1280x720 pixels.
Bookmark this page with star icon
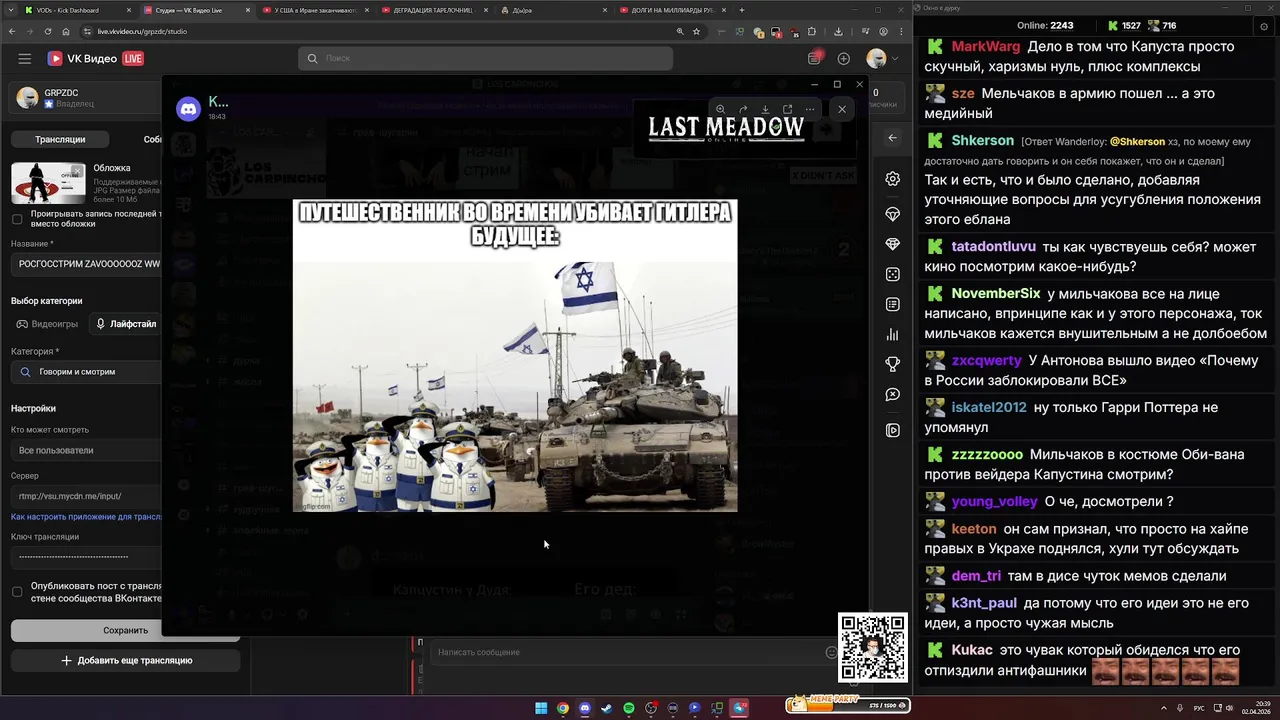[697, 31]
